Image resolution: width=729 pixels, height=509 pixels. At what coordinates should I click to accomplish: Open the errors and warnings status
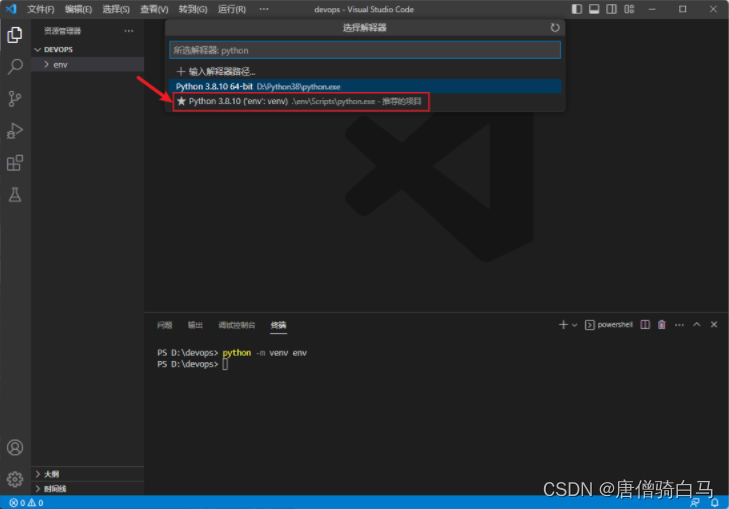27,502
